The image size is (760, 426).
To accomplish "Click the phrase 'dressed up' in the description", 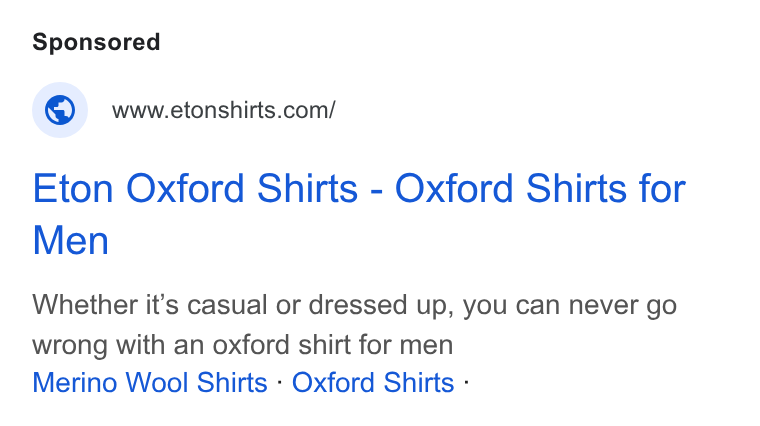I will click(x=381, y=306).
